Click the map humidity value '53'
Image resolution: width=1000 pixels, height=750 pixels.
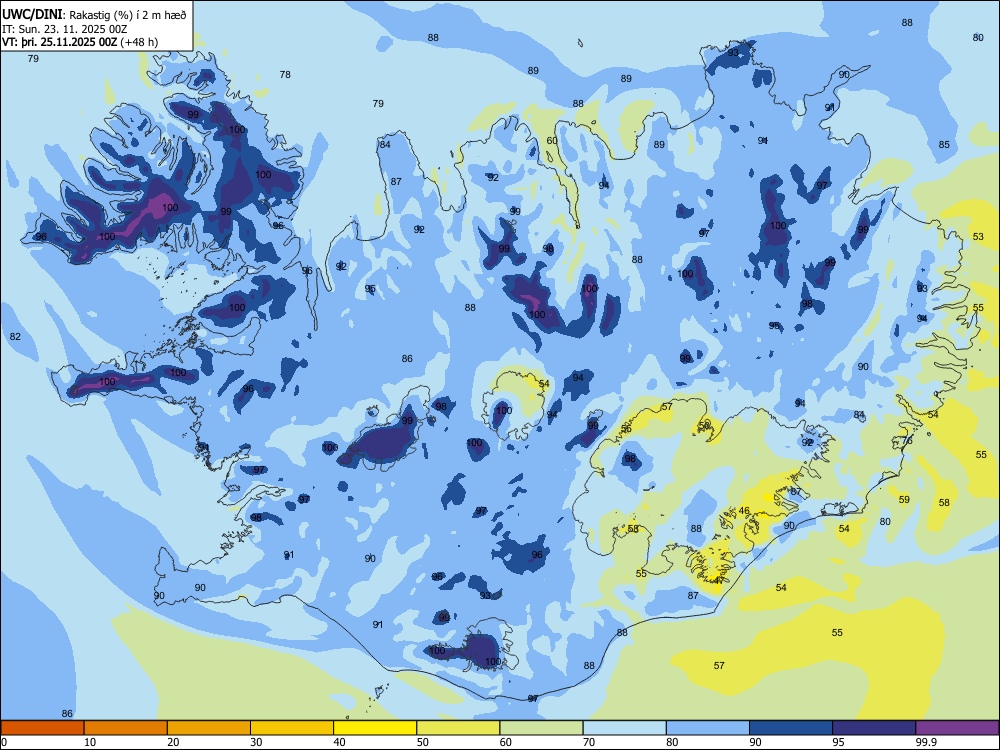978,237
